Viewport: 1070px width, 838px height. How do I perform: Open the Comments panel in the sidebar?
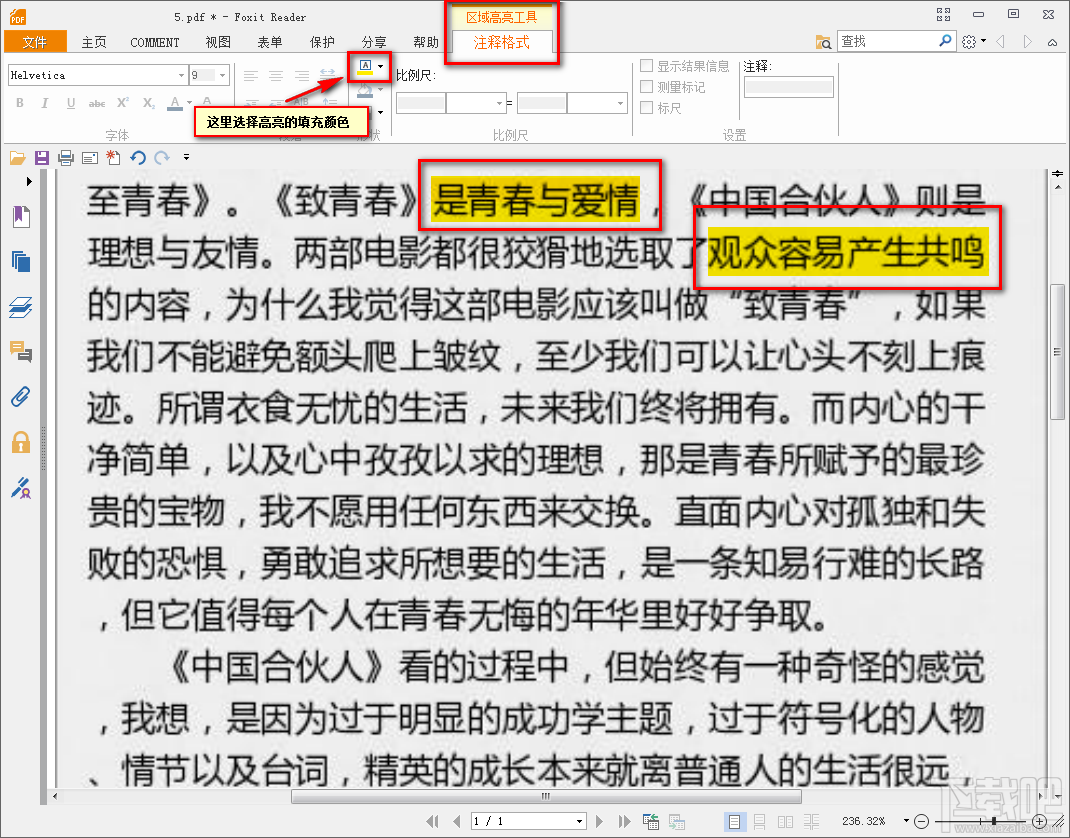(20, 352)
